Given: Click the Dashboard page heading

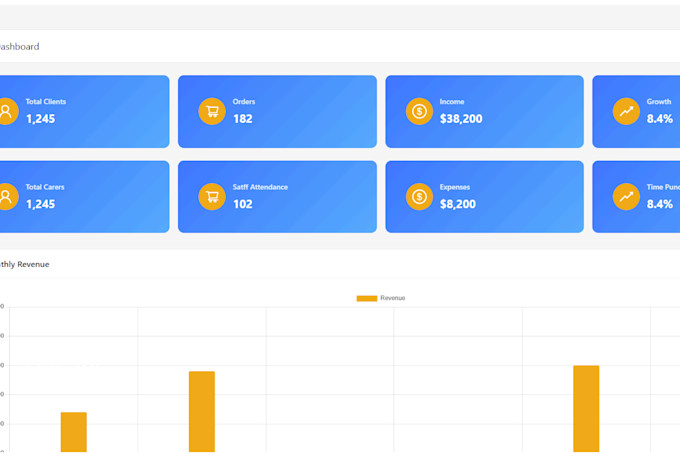Looking at the screenshot, I should [19, 46].
